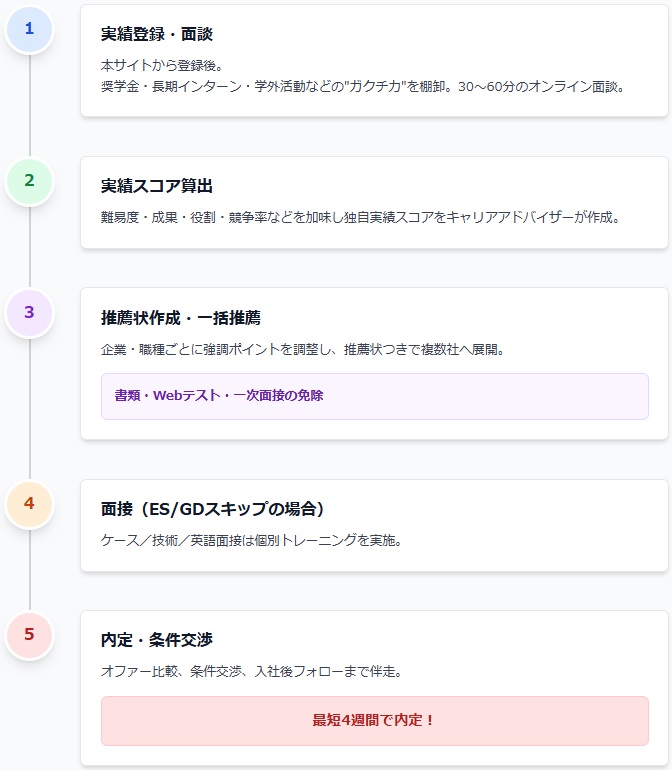Select the 推薦状作成・一括推薦 heading
Image resolution: width=672 pixels, height=770 pixels.
181,318
